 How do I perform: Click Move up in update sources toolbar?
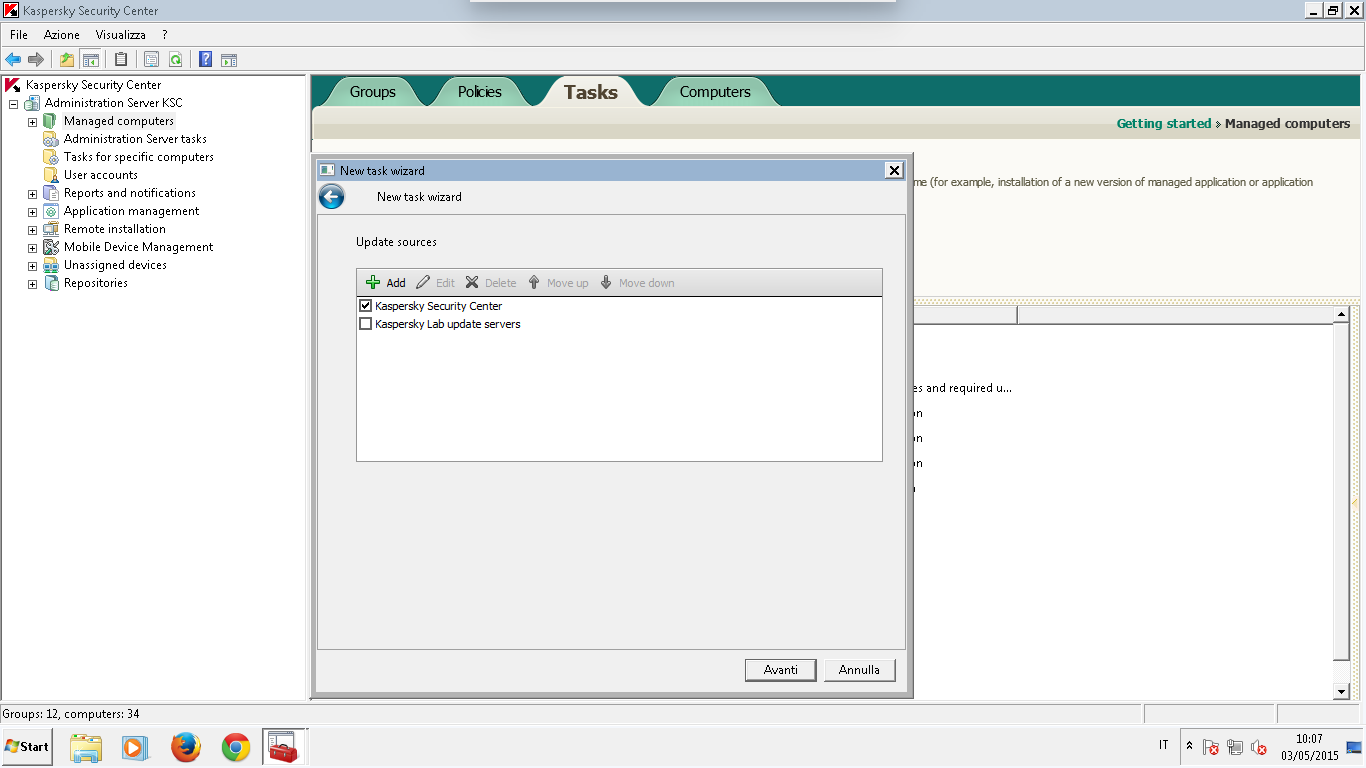tap(558, 283)
